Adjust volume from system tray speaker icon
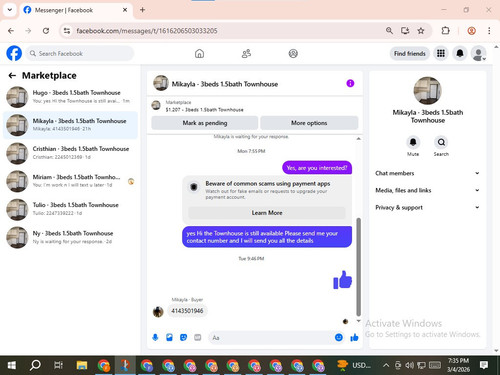 [x=409, y=365]
